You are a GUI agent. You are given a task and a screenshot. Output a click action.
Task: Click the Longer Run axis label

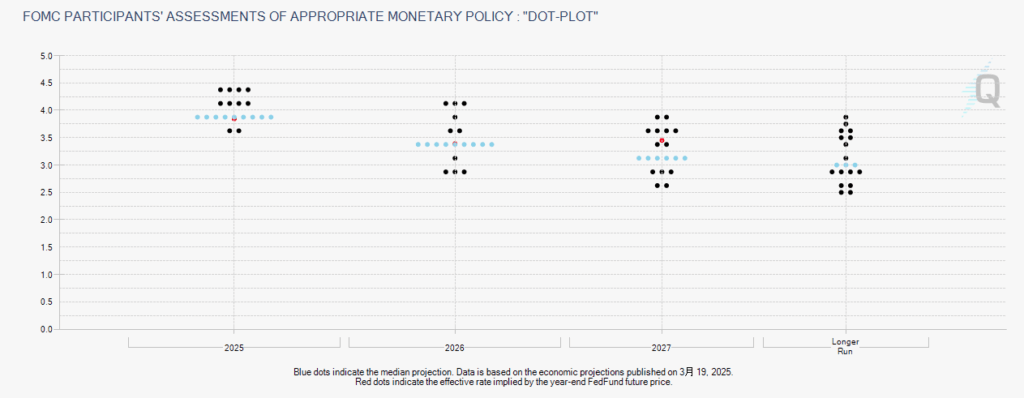pyautogui.click(x=846, y=346)
